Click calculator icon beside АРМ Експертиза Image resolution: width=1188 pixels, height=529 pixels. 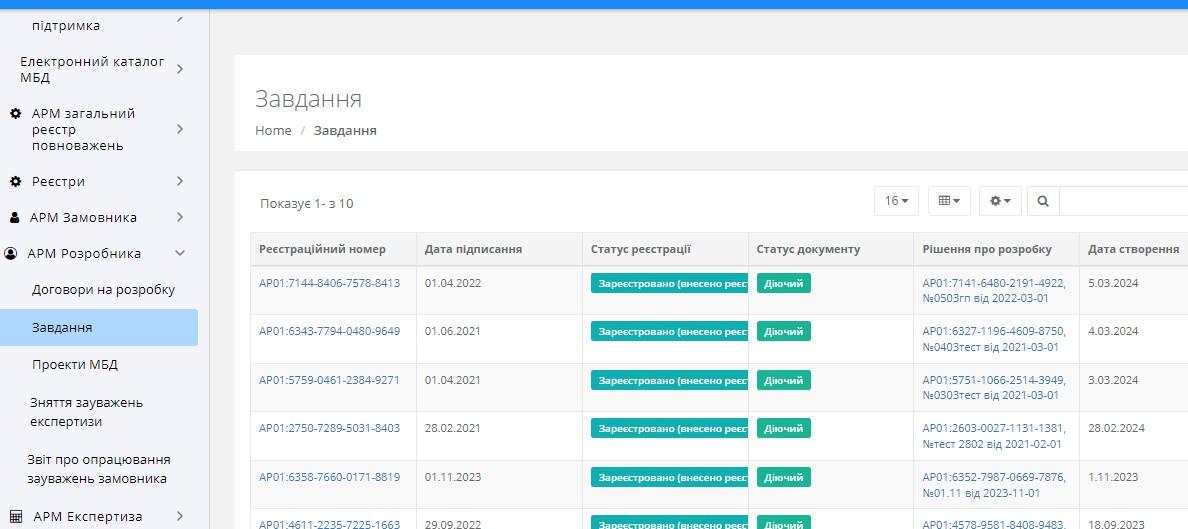coord(14,516)
